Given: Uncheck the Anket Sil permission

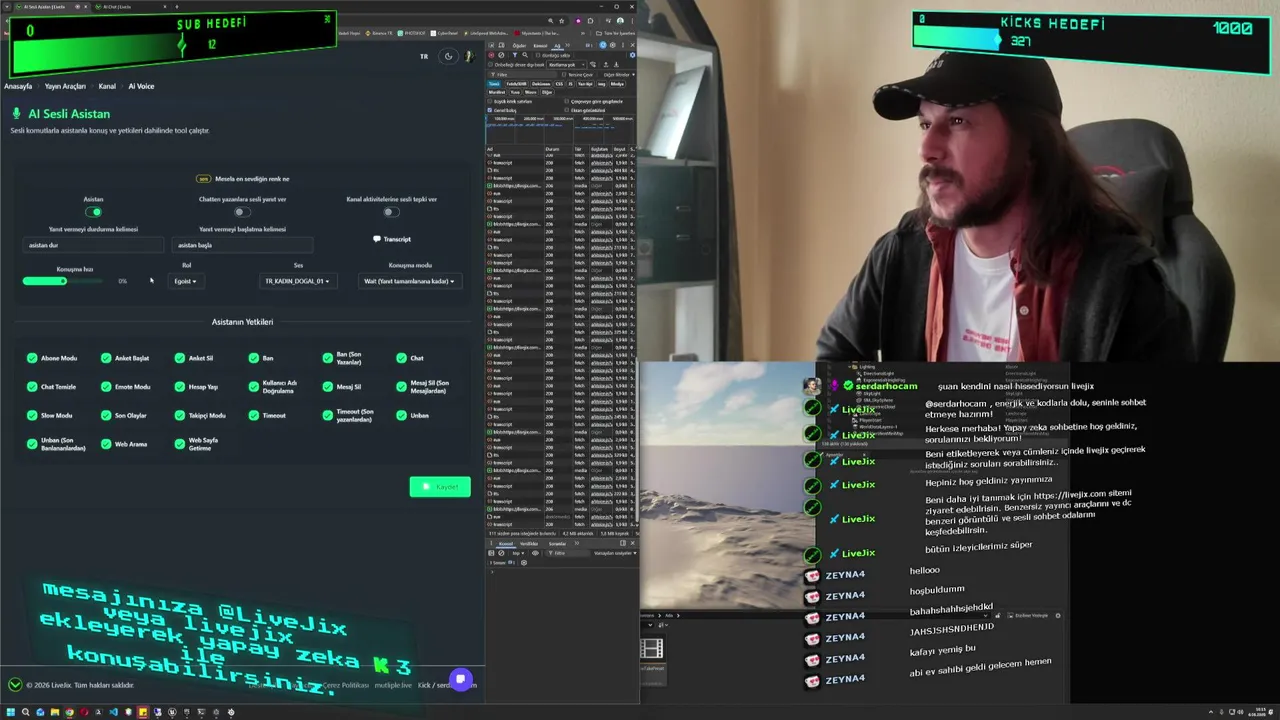Looking at the screenshot, I should [180, 358].
